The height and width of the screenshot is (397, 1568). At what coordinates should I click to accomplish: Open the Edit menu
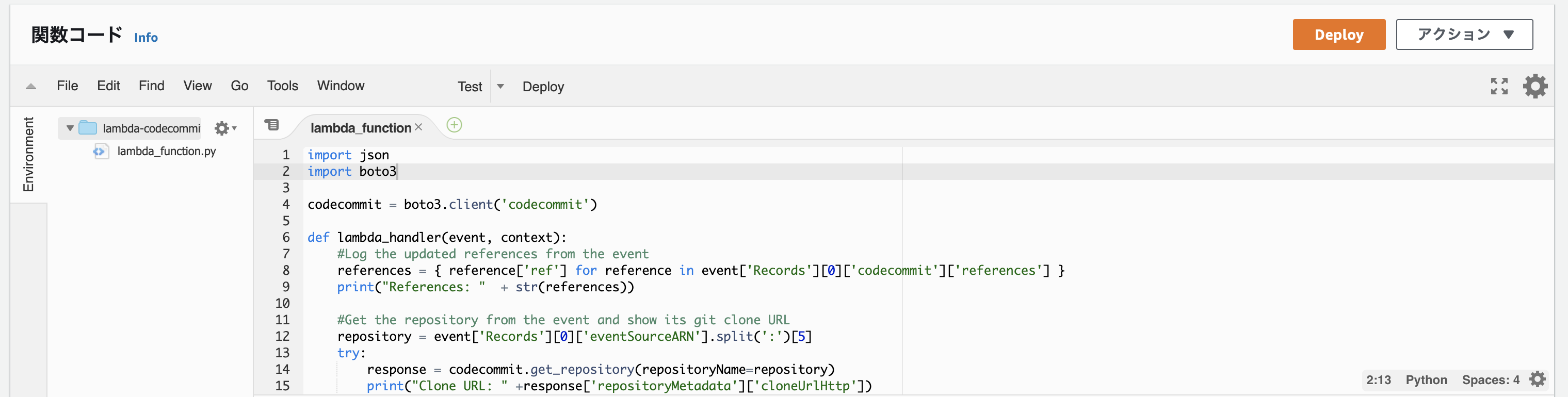[x=108, y=86]
